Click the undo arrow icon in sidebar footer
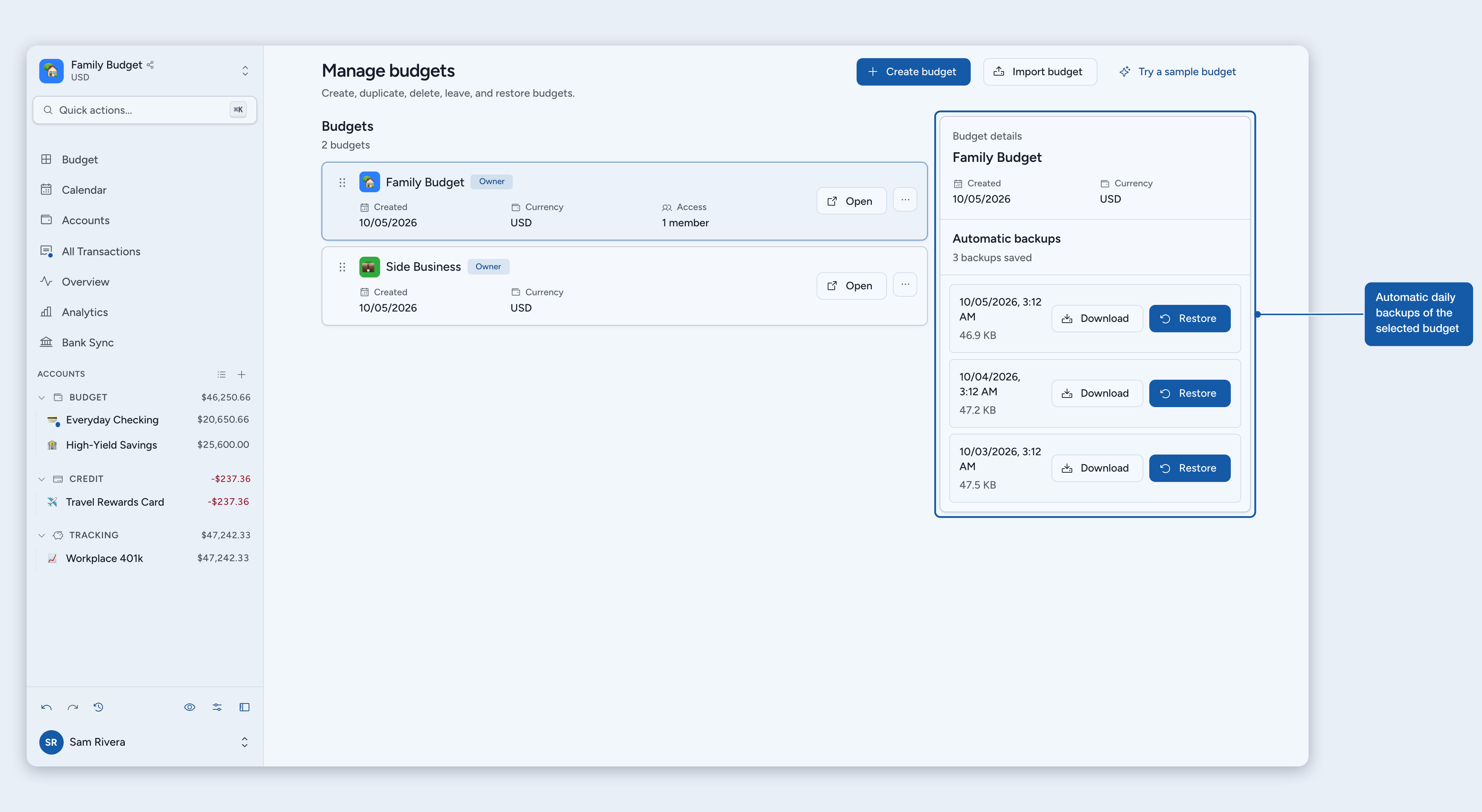Viewport: 1482px width, 812px height. coord(47,707)
